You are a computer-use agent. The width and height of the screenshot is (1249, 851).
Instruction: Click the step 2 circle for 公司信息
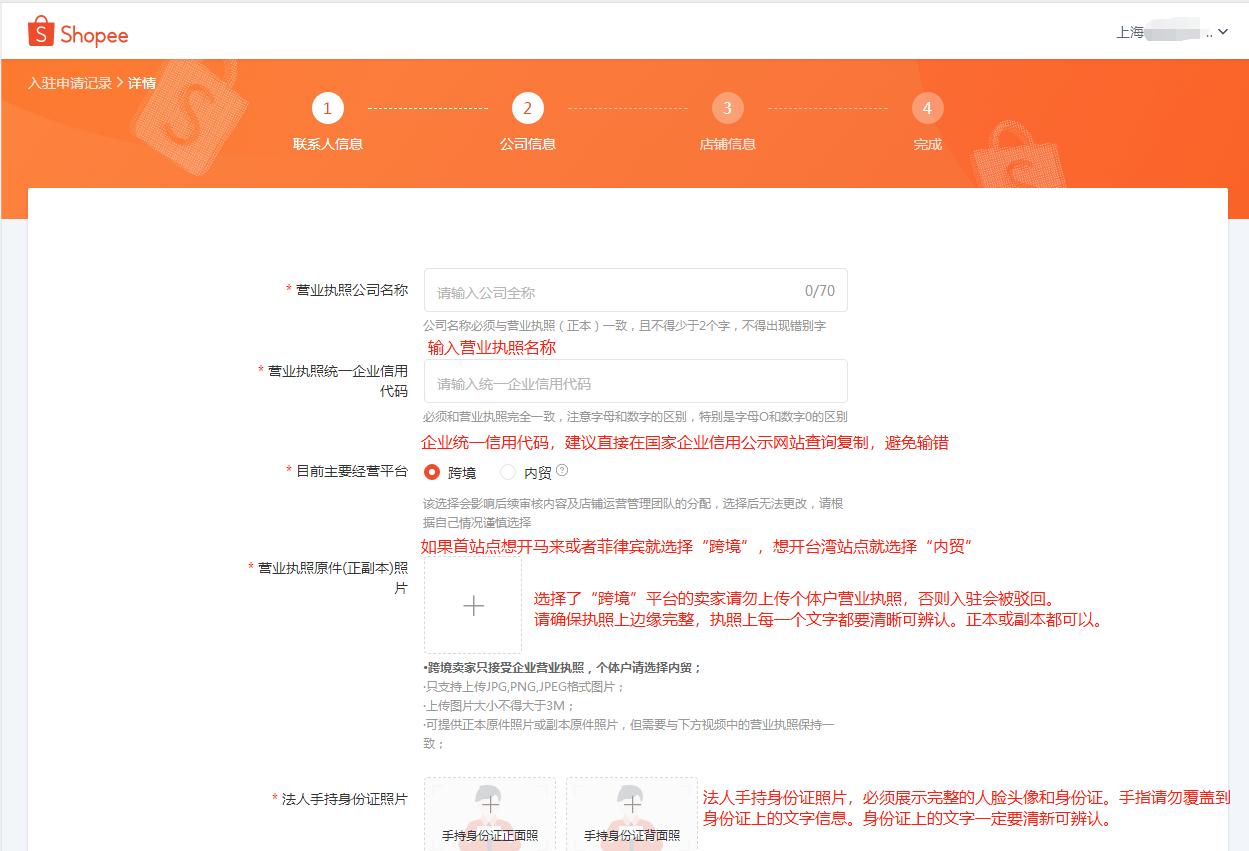tap(527, 108)
